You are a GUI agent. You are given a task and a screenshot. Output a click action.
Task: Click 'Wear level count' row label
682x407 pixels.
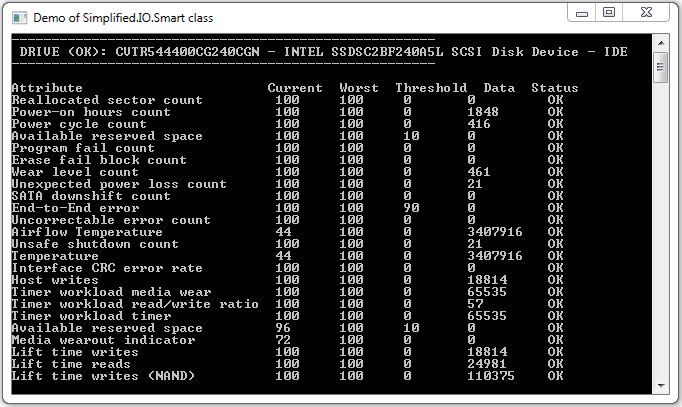click(x=75, y=172)
